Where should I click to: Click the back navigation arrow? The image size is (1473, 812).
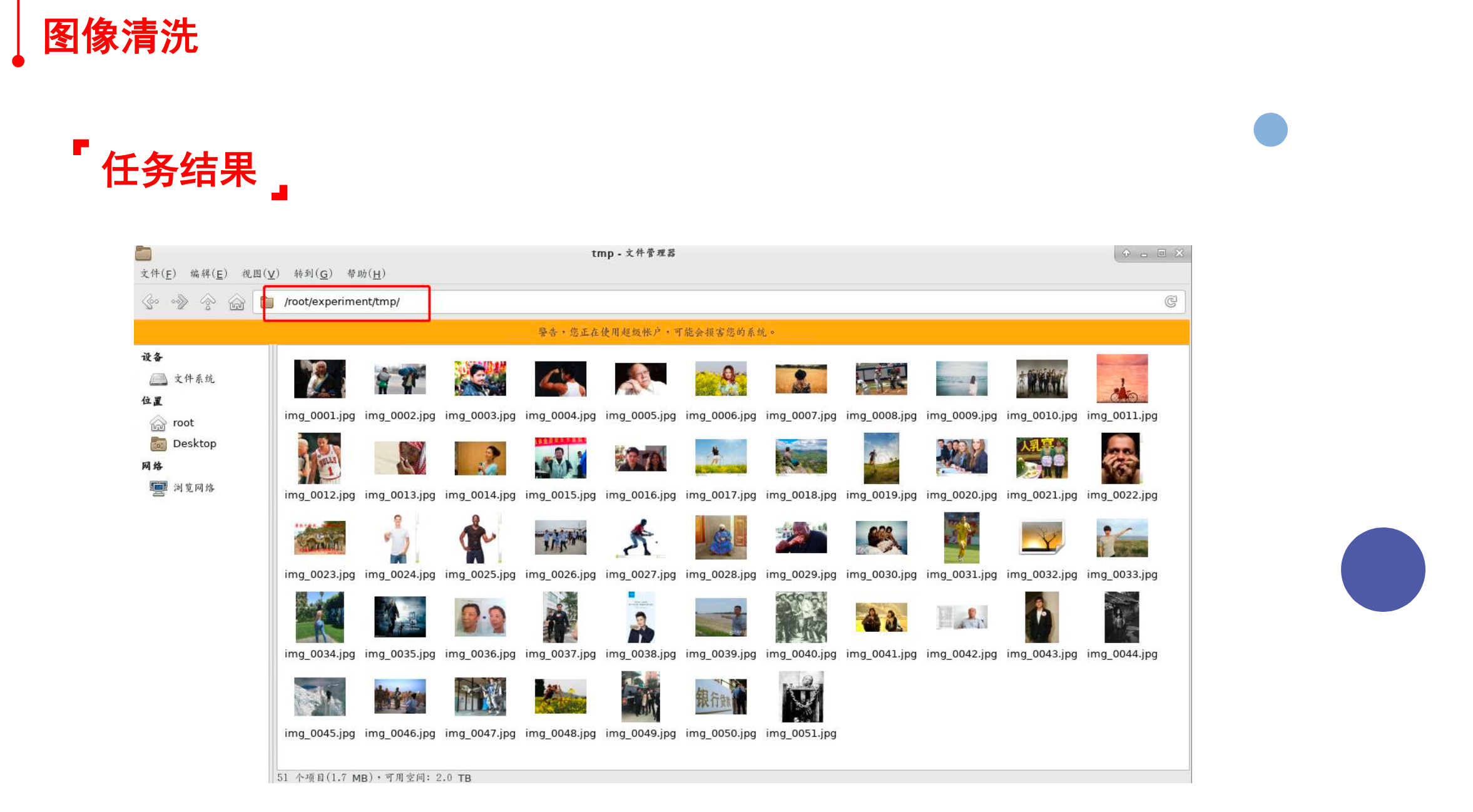150,302
